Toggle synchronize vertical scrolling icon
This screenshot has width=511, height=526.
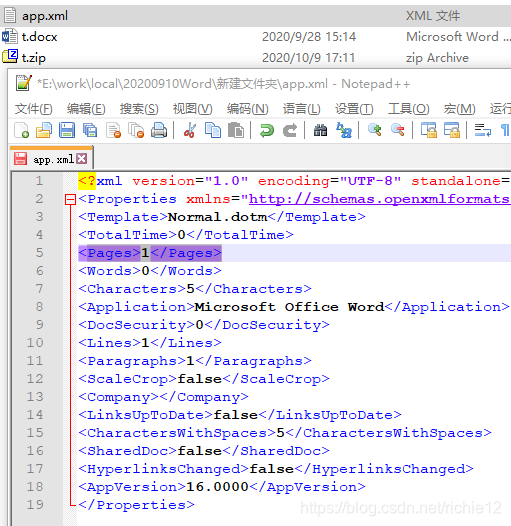click(429, 130)
